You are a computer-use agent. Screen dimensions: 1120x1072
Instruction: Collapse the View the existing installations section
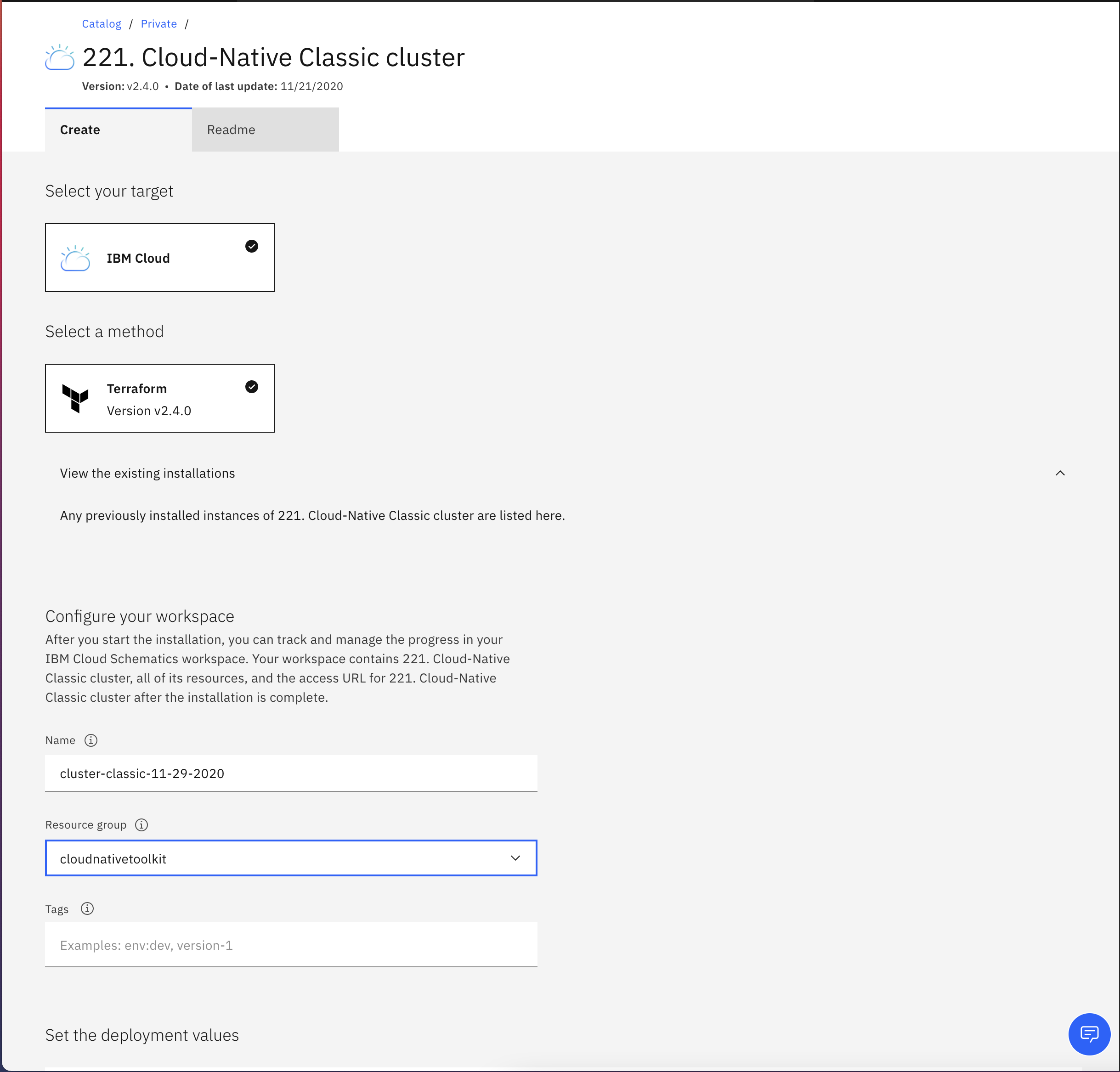coord(1060,473)
